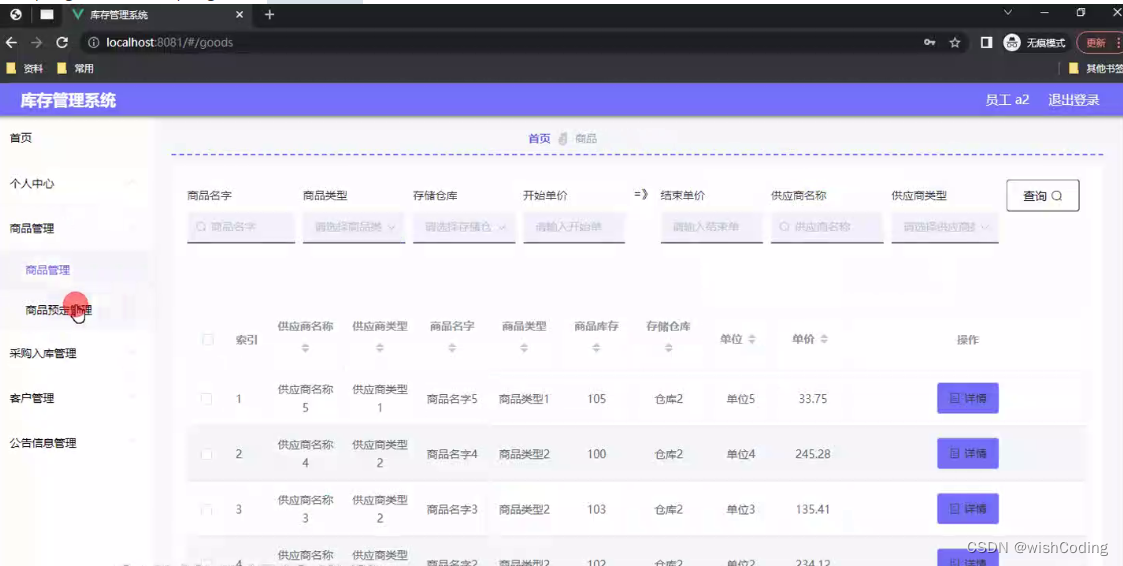The image size is (1123, 566).
Task: Click the 单位4 cell
Action: [x=741, y=454]
